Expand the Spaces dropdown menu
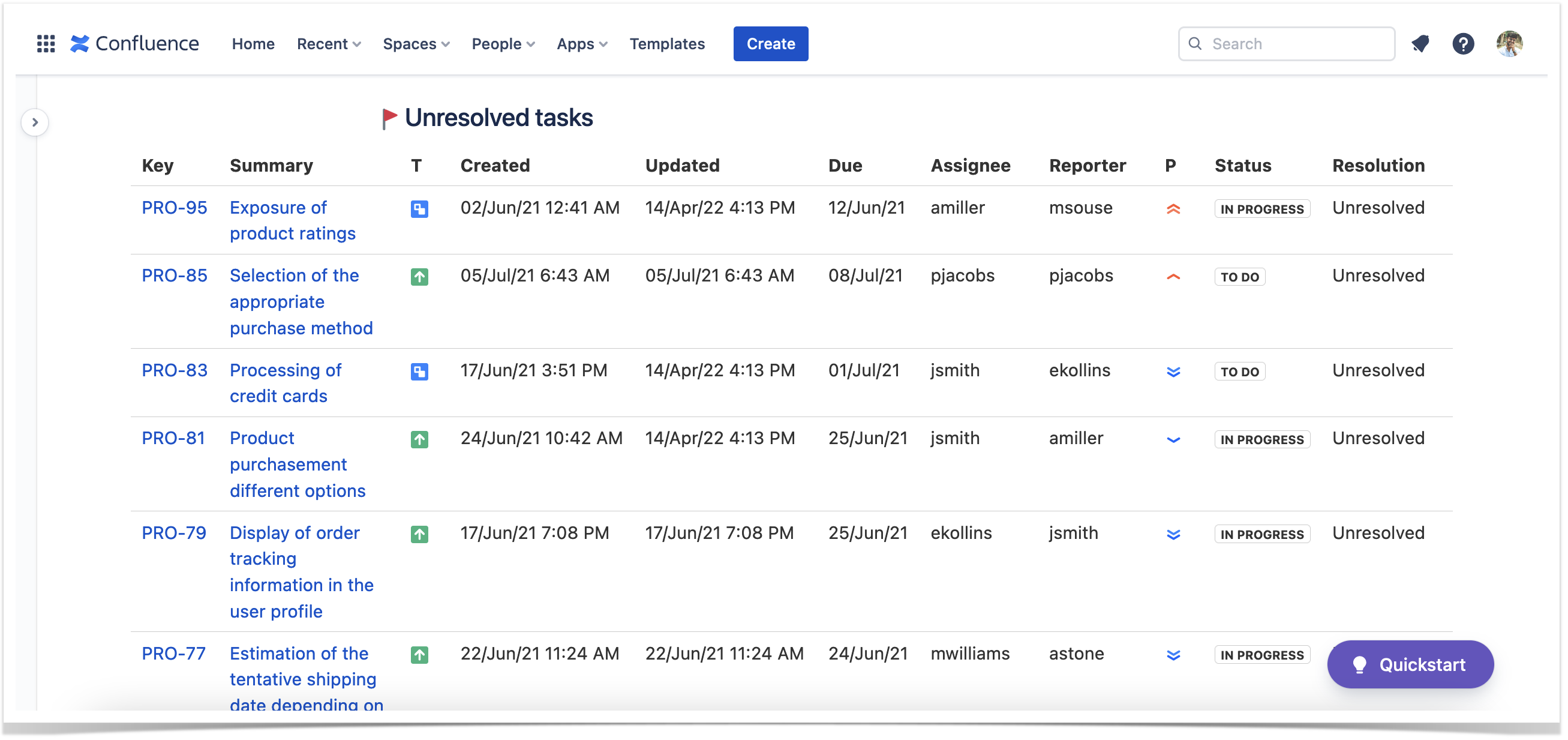1568x740 pixels. tap(416, 44)
